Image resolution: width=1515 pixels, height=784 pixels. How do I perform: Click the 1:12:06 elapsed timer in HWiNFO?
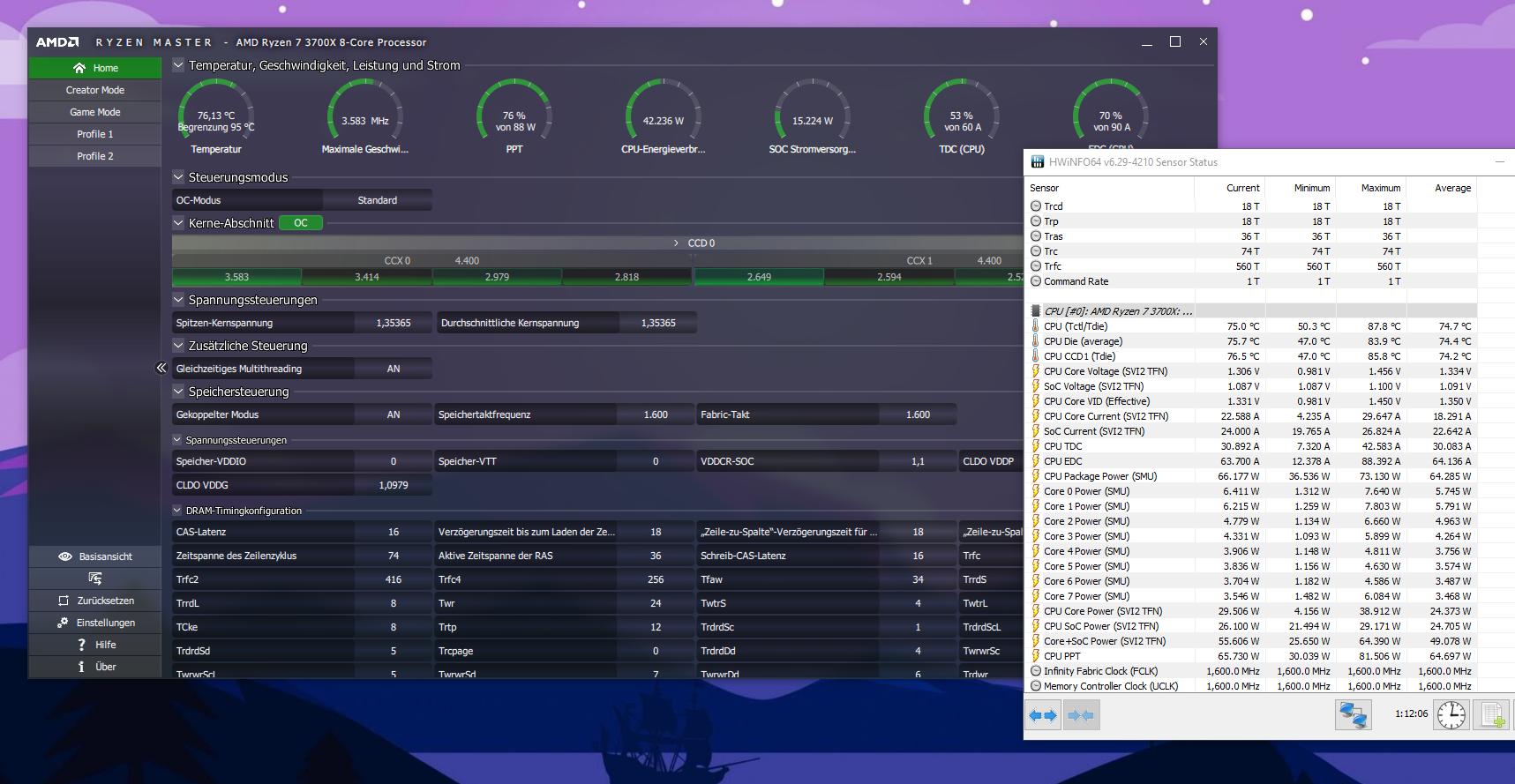[x=1411, y=714]
